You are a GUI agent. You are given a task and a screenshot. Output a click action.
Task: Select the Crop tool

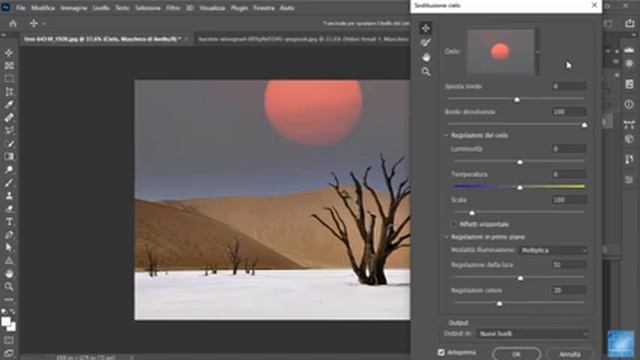(x=9, y=91)
